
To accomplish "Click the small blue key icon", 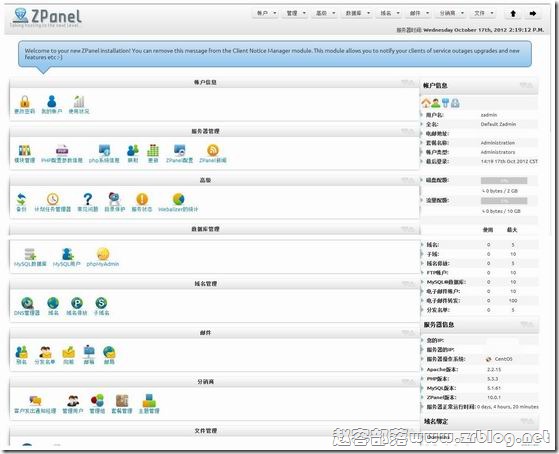I will coord(445,103).
